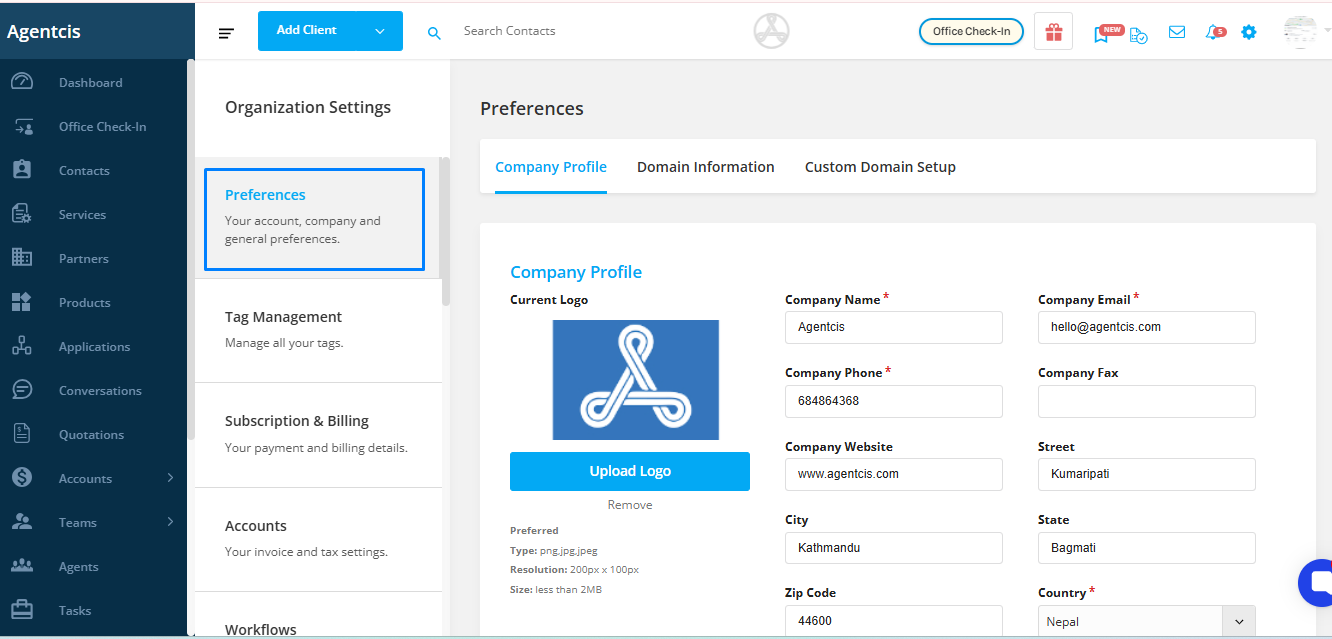Click the Company Email input field

[1147, 327]
